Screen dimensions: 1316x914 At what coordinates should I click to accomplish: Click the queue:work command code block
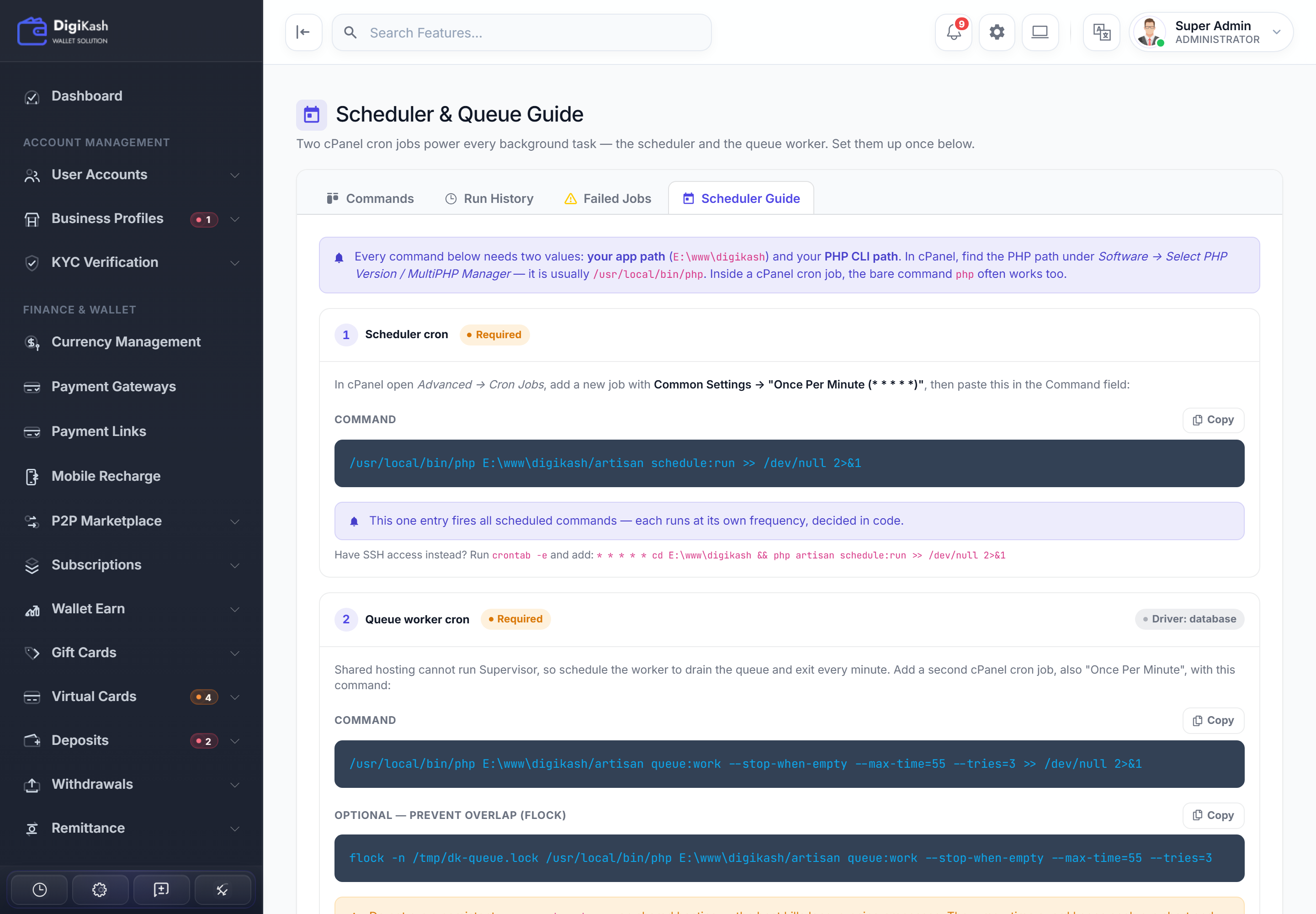(789, 764)
